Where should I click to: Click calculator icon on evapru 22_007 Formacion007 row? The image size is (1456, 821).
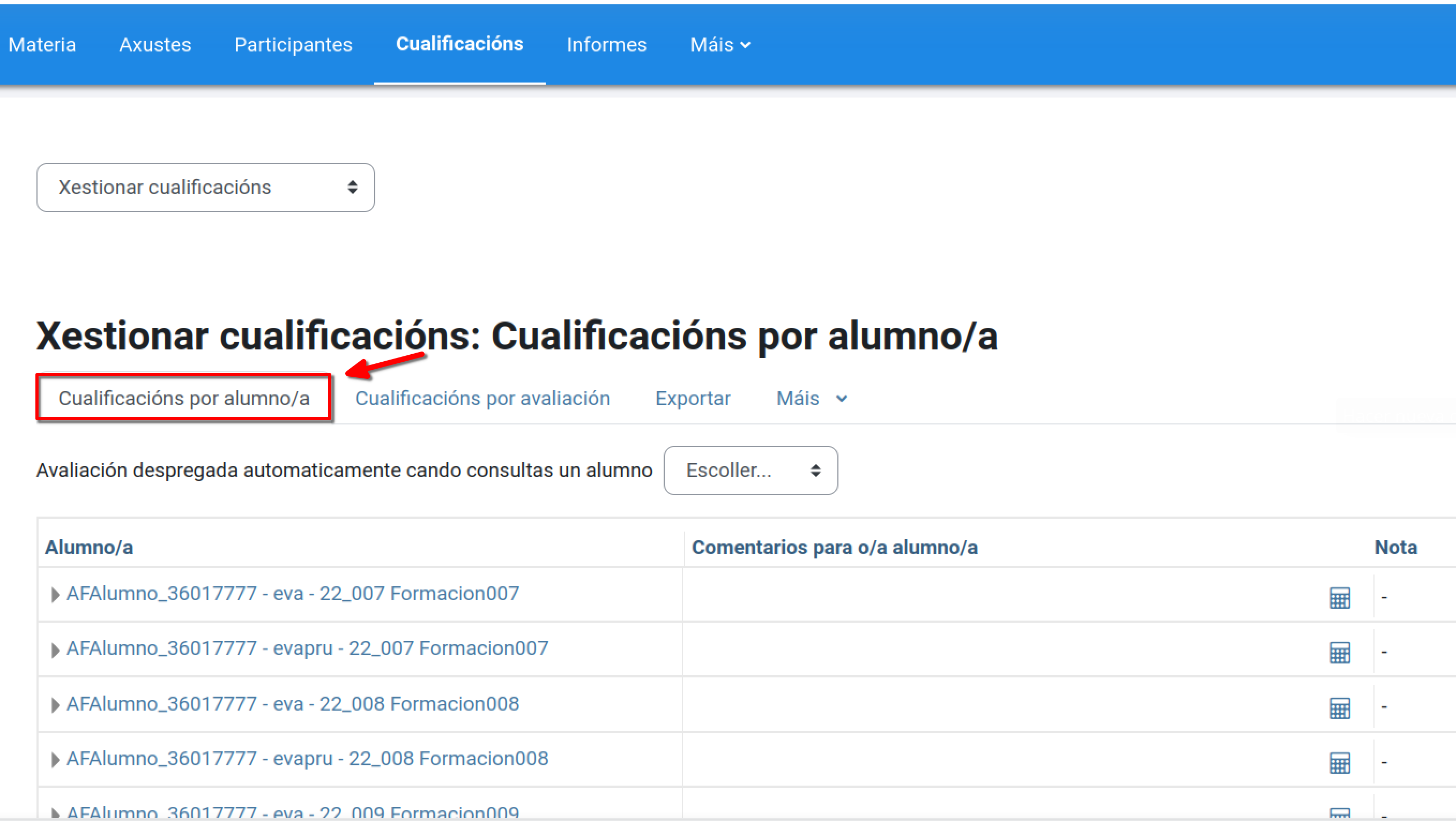point(1340,652)
